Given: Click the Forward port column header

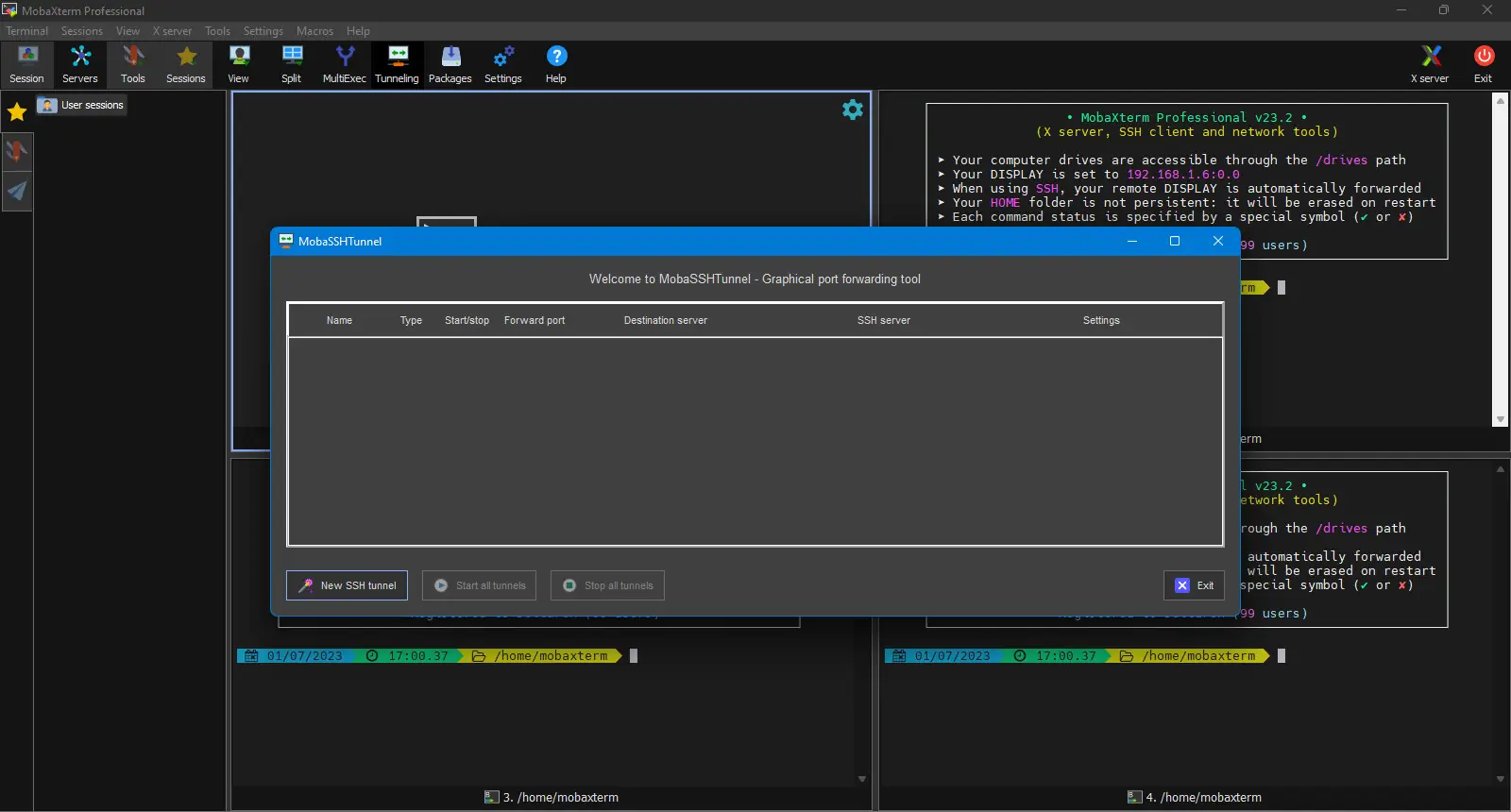Looking at the screenshot, I should pos(535,320).
